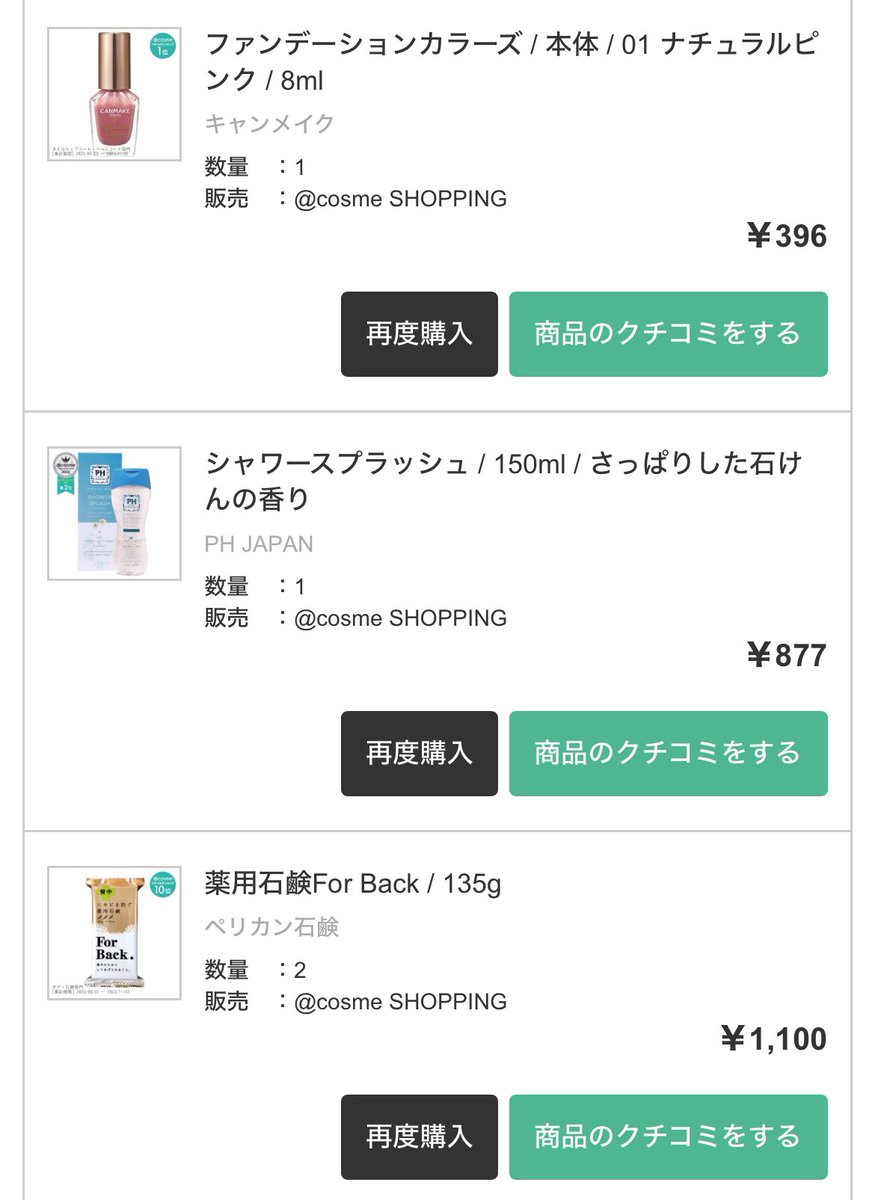The width and height of the screenshot is (875, 1200).
Task: Open the PH JAPAN Shower Splash thumbnail
Action: point(114,513)
